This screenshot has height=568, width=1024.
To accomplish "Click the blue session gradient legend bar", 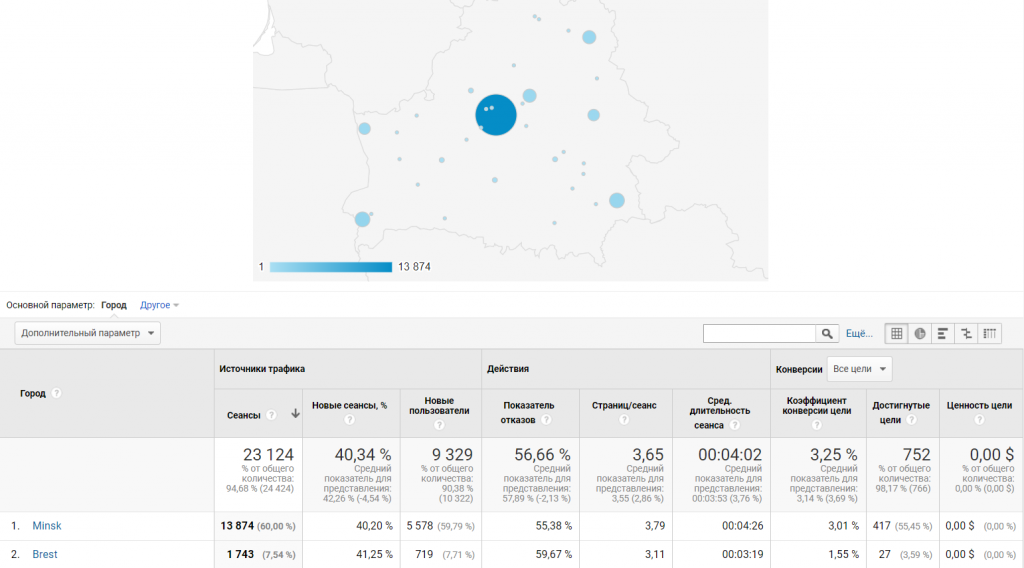I will (x=331, y=267).
